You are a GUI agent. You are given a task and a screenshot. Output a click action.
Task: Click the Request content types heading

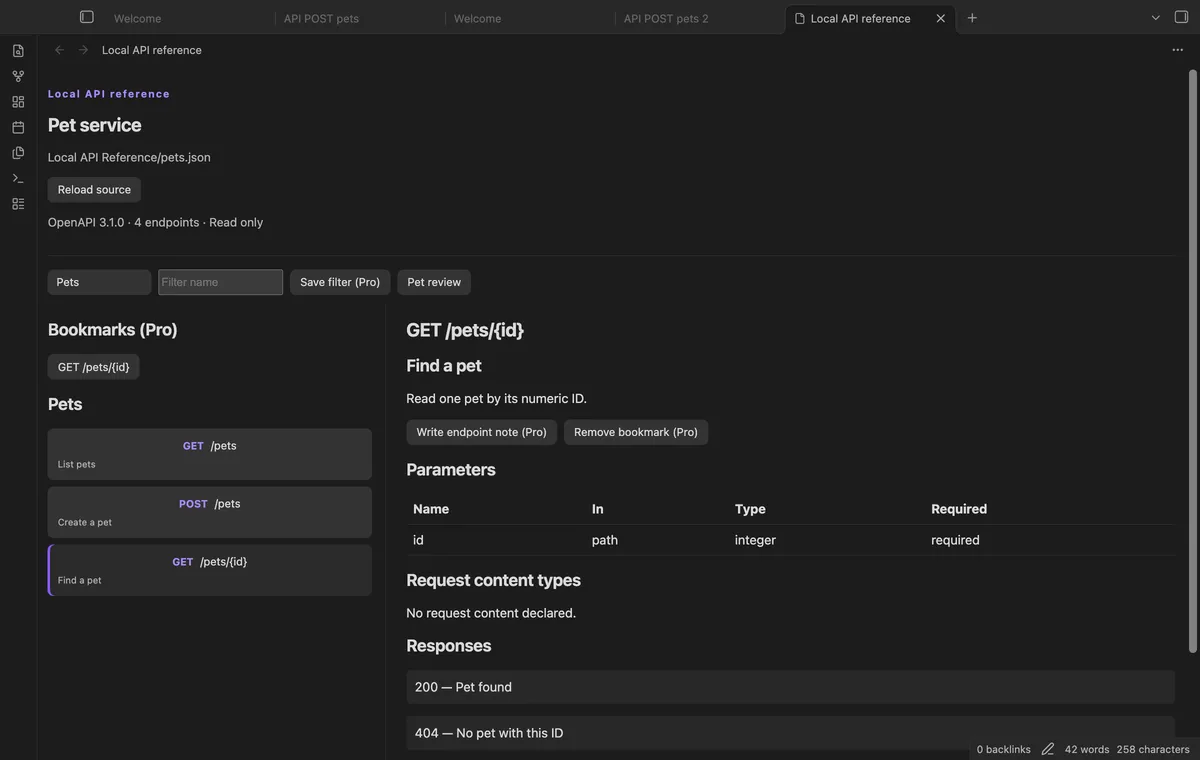click(493, 580)
